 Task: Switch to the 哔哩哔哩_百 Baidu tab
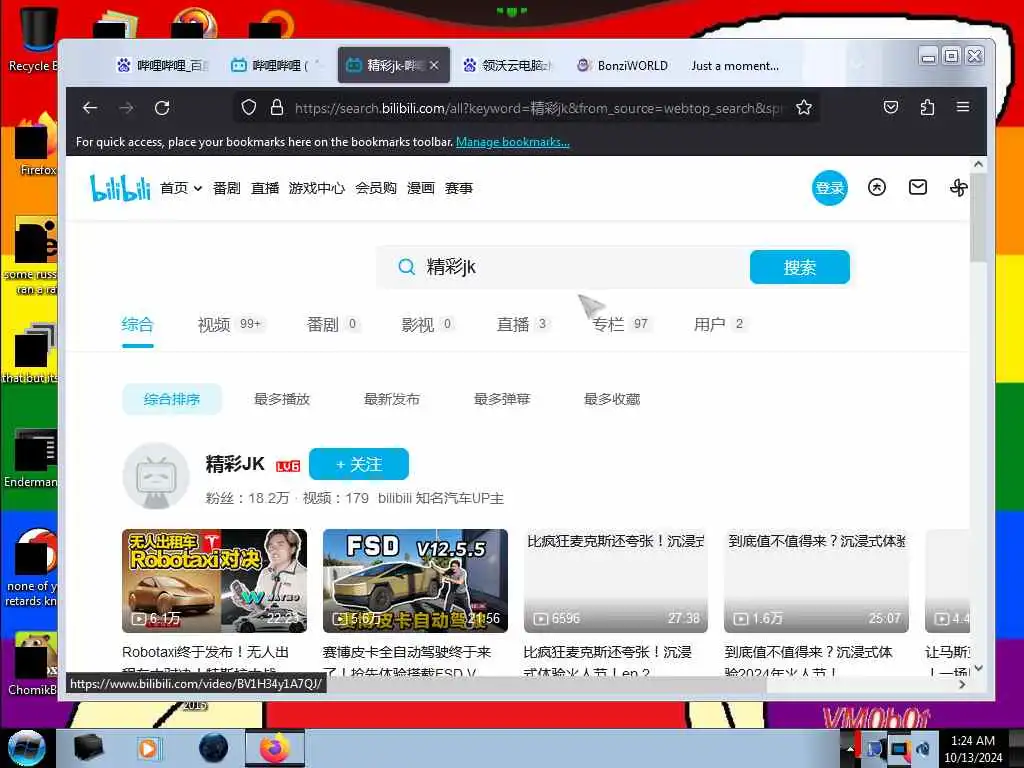[x=163, y=65]
